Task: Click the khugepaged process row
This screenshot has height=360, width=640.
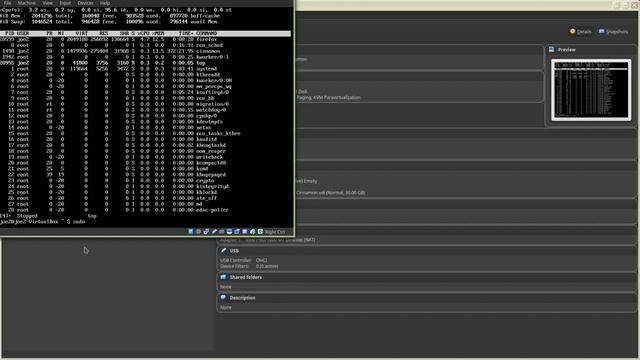Action: click(x=145, y=175)
